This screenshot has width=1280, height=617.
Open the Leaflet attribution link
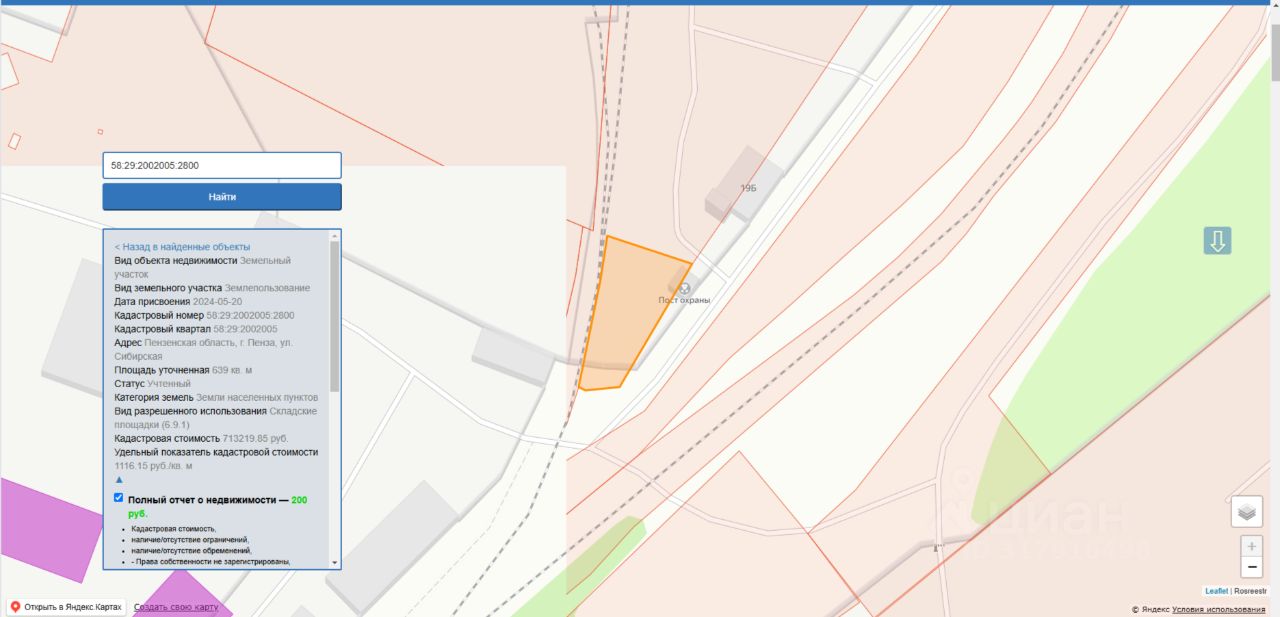(x=1216, y=591)
